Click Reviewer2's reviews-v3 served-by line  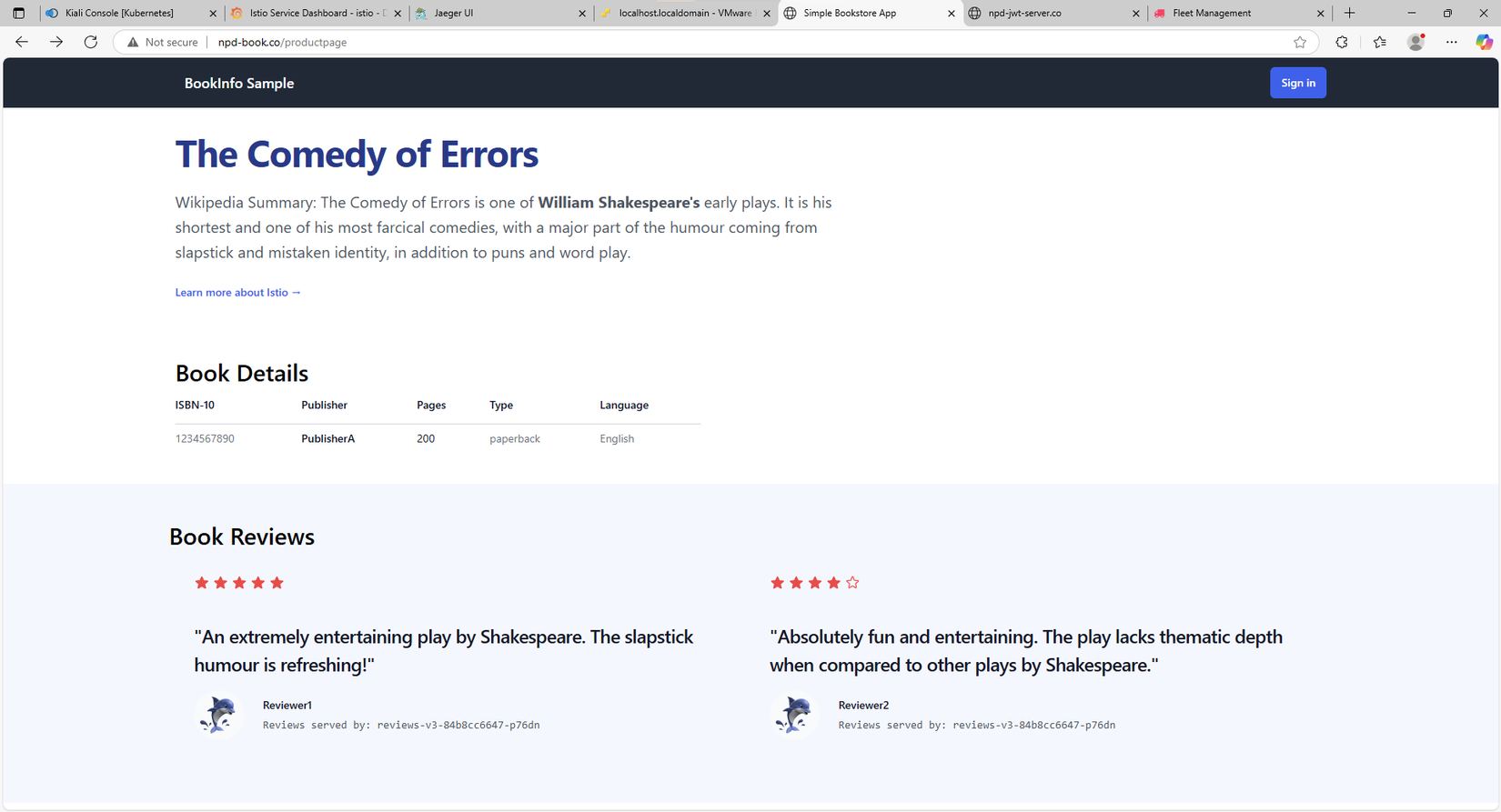[x=977, y=726]
